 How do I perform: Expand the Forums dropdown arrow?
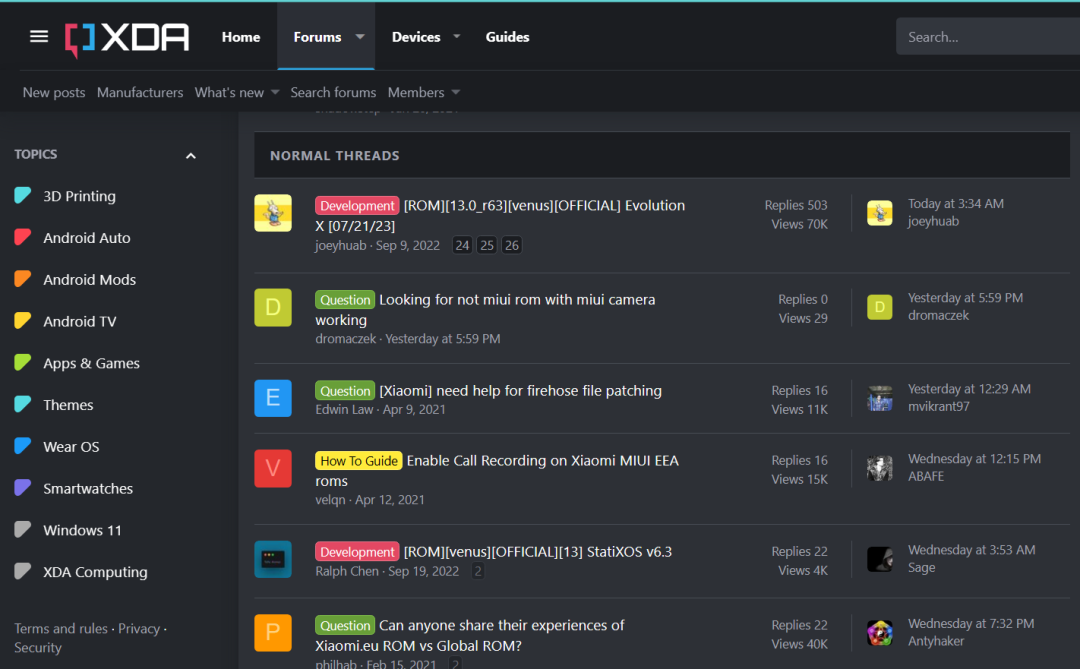[x=360, y=37]
